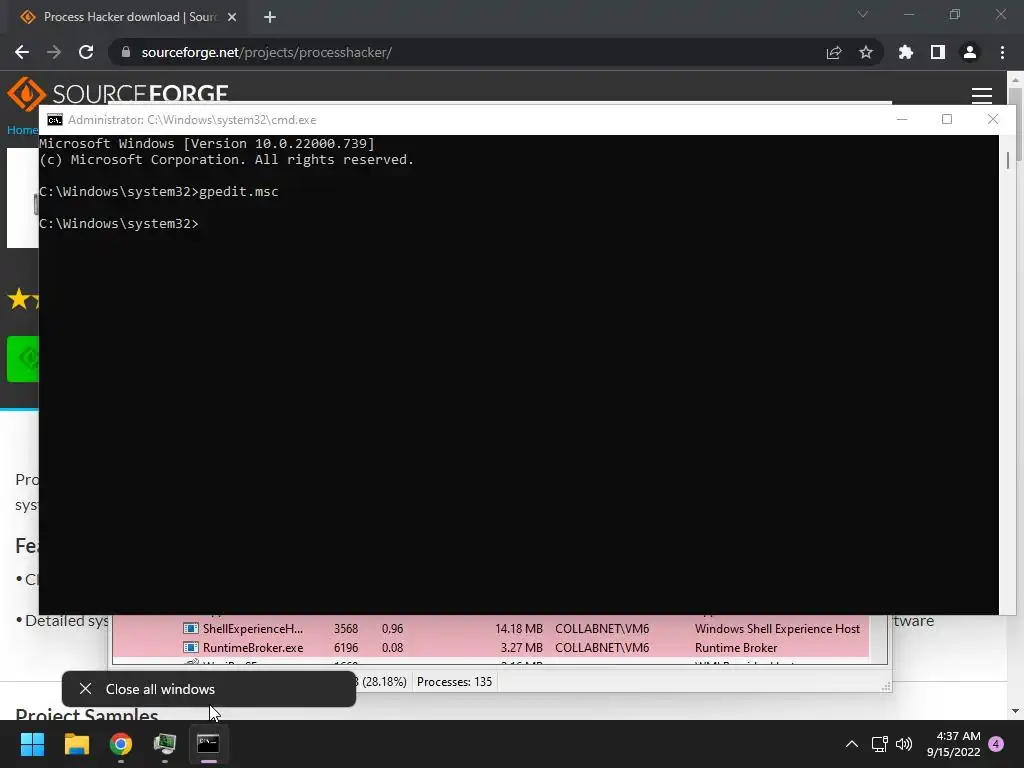The image size is (1024, 768).
Task: Open a new Chrome tab
Action: tap(270, 17)
